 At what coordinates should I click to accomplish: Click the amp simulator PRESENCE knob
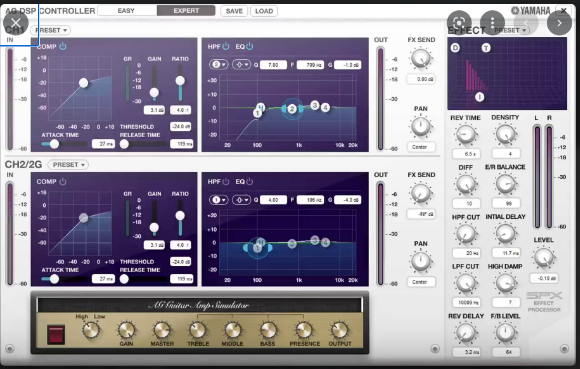pos(304,330)
